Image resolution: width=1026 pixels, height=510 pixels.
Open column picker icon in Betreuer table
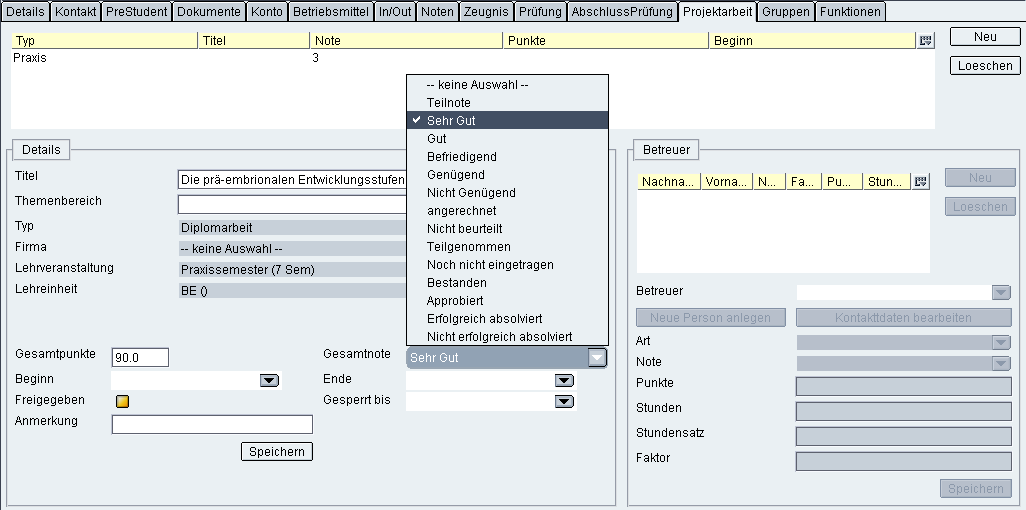click(x=921, y=181)
